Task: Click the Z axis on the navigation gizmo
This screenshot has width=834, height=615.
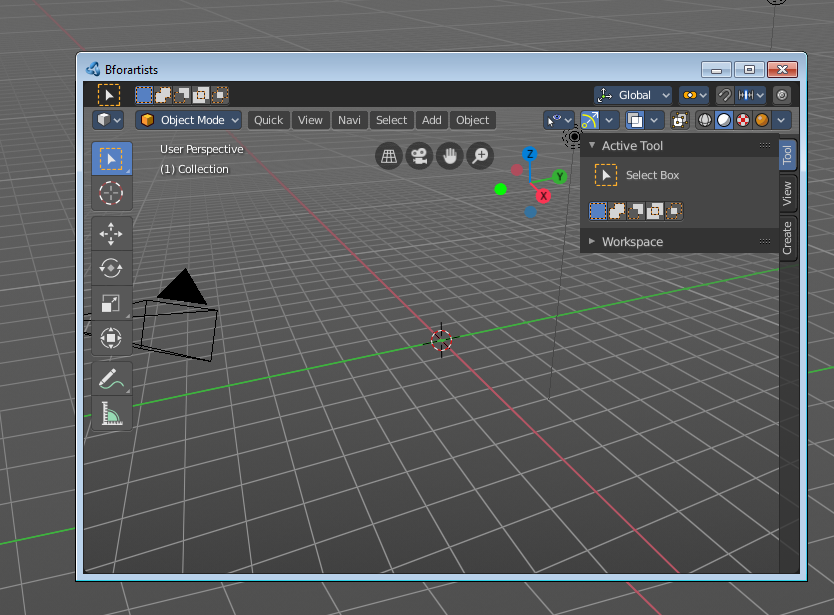Action: click(x=529, y=154)
